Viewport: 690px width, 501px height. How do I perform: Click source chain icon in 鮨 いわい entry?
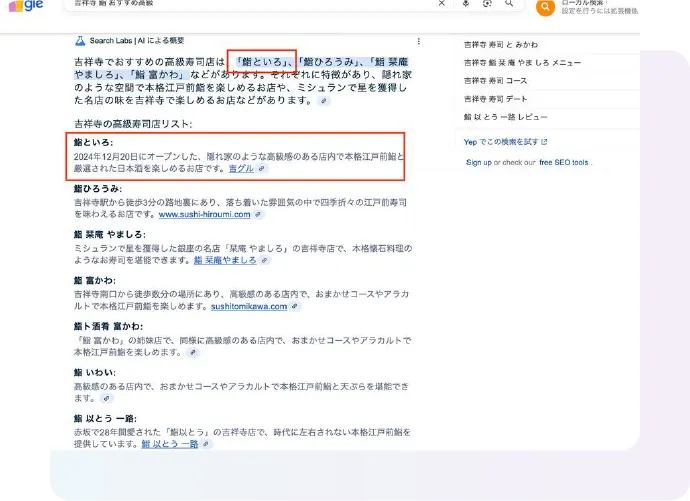point(106,399)
